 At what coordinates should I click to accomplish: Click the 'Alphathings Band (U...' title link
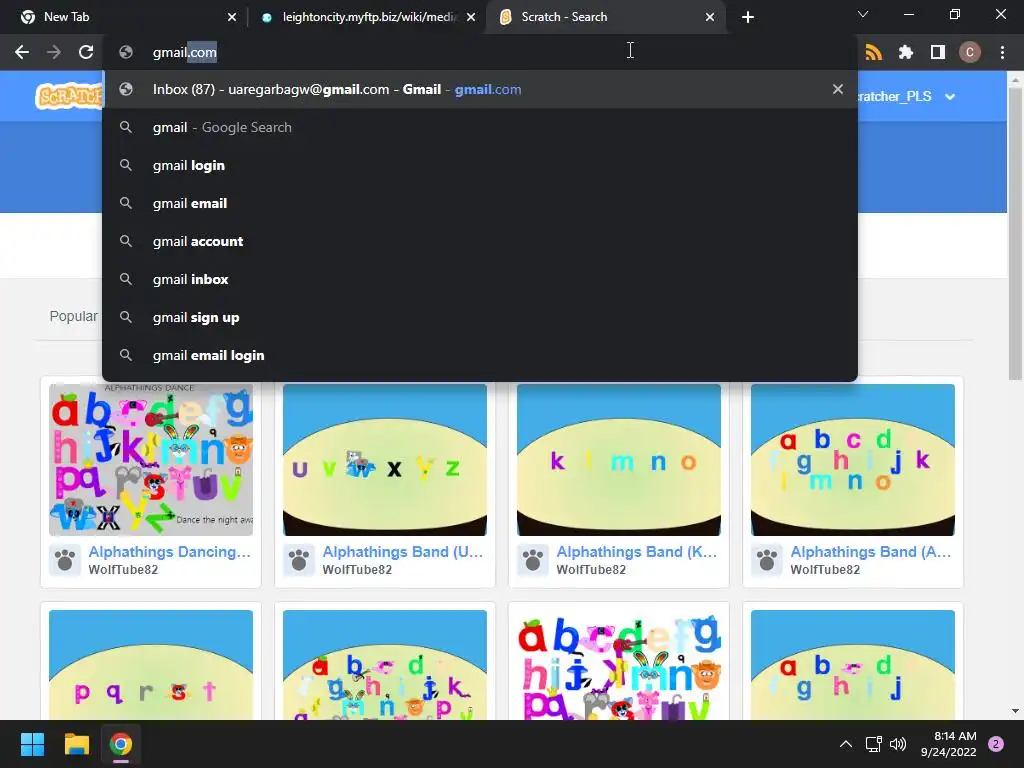coord(404,552)
